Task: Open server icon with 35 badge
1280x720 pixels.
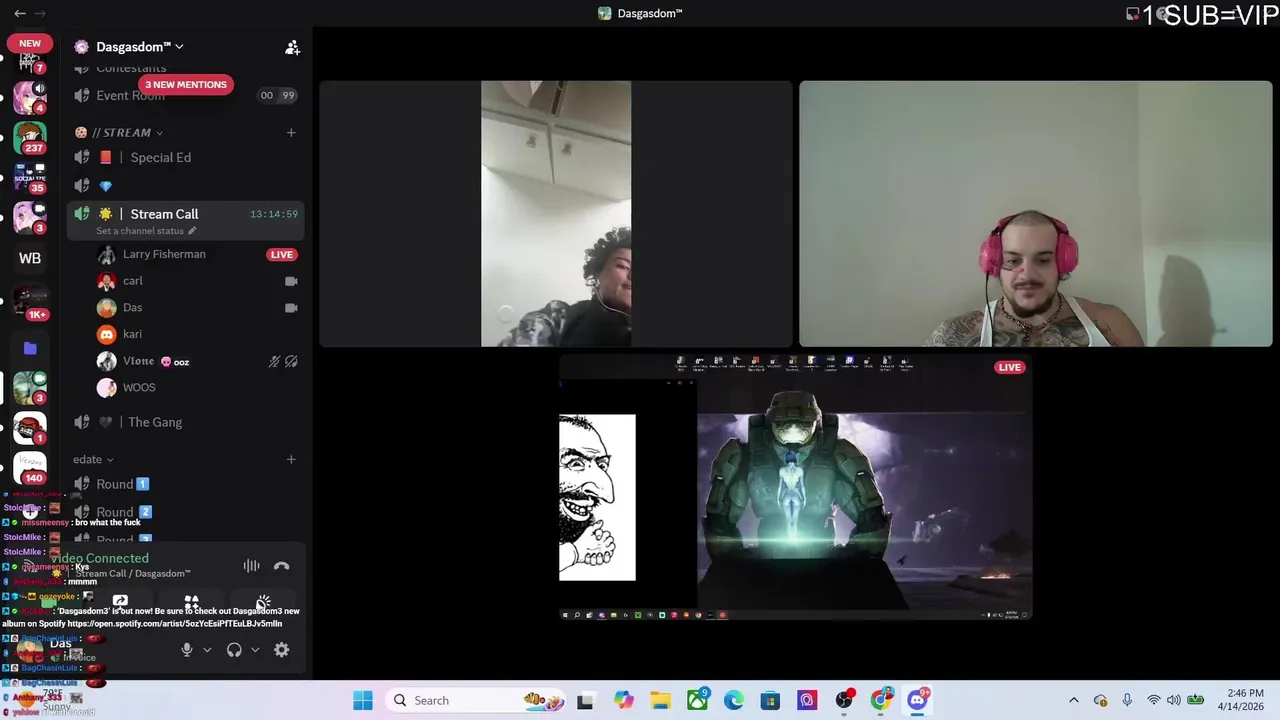Action: pos(30,178)
